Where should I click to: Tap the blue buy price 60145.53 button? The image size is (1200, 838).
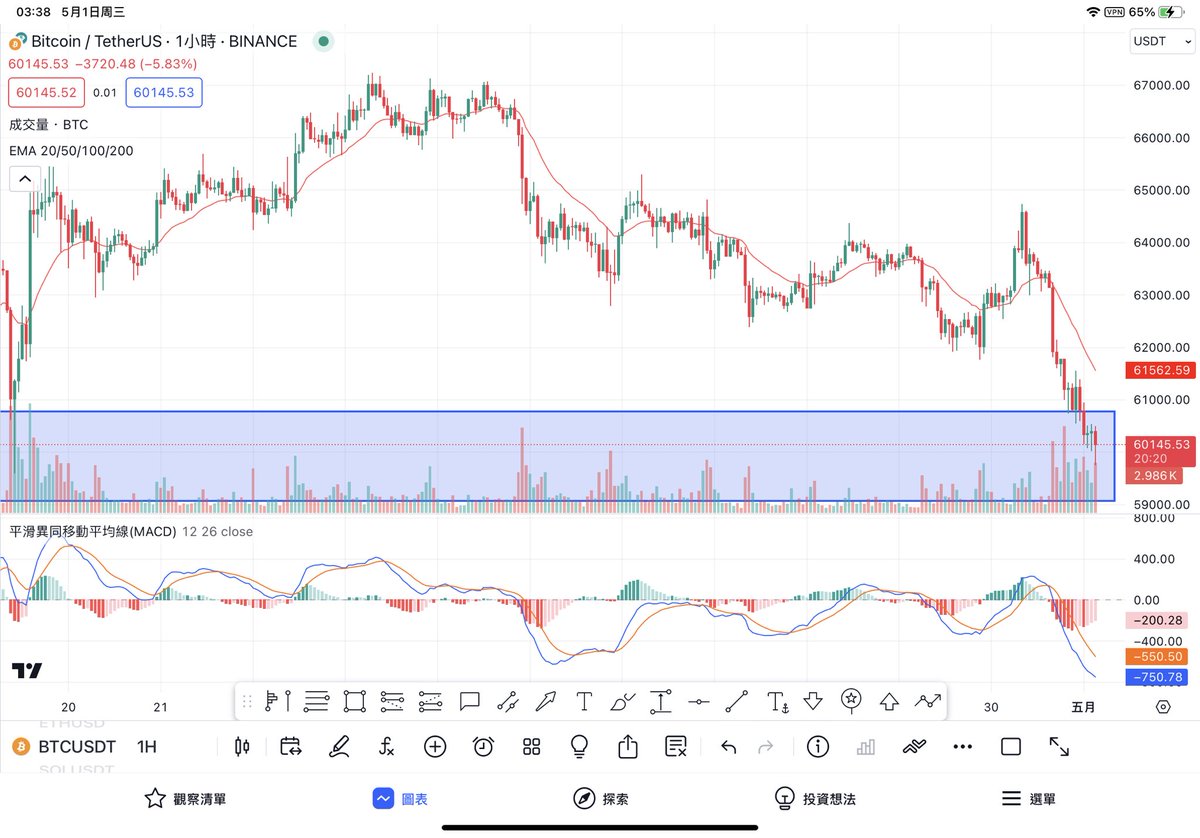[x=164, y=92]
